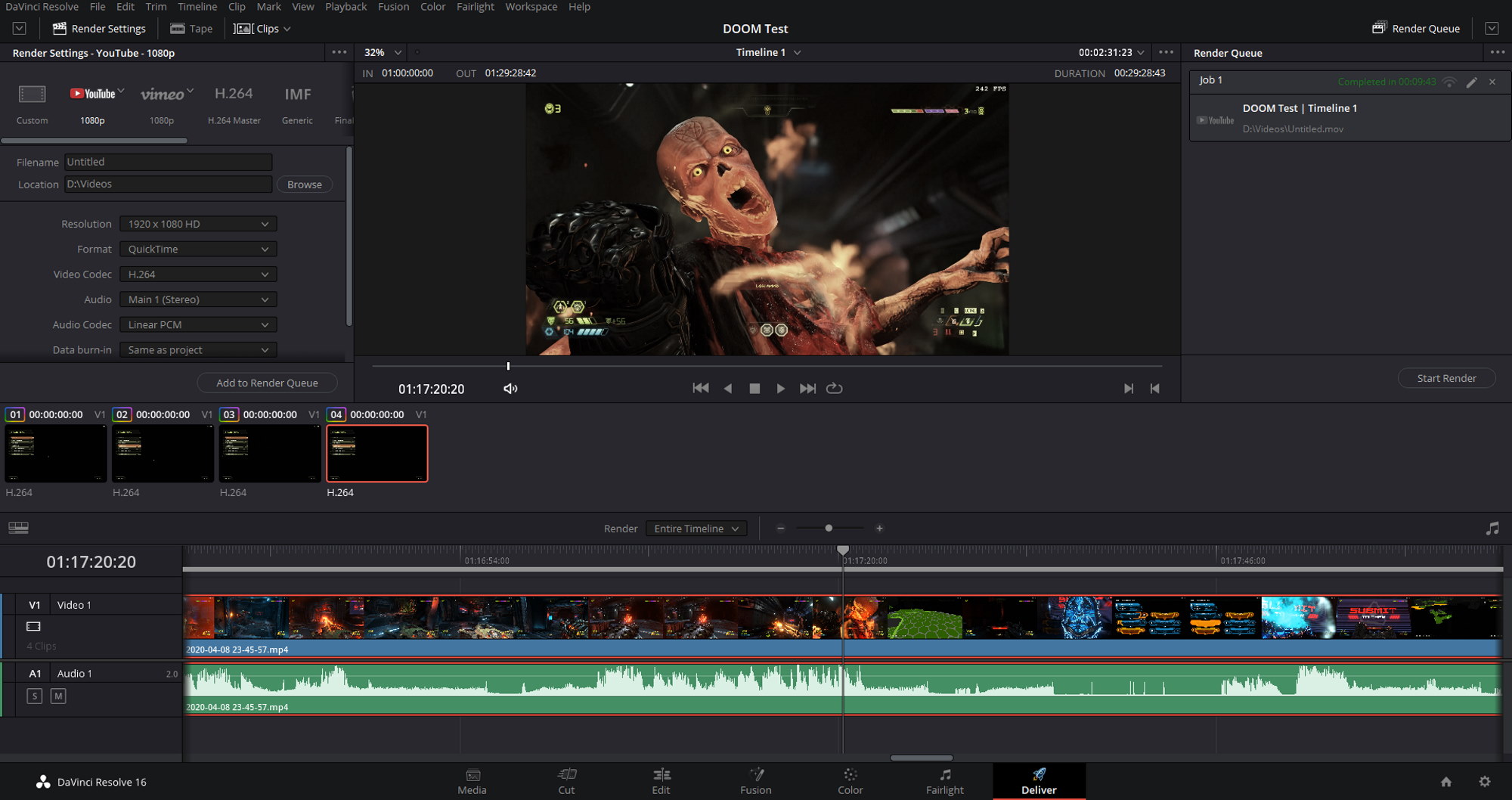Open the Timeline 1 selector dropdown
Viewport: 1512px width, 800px height.
768,52
